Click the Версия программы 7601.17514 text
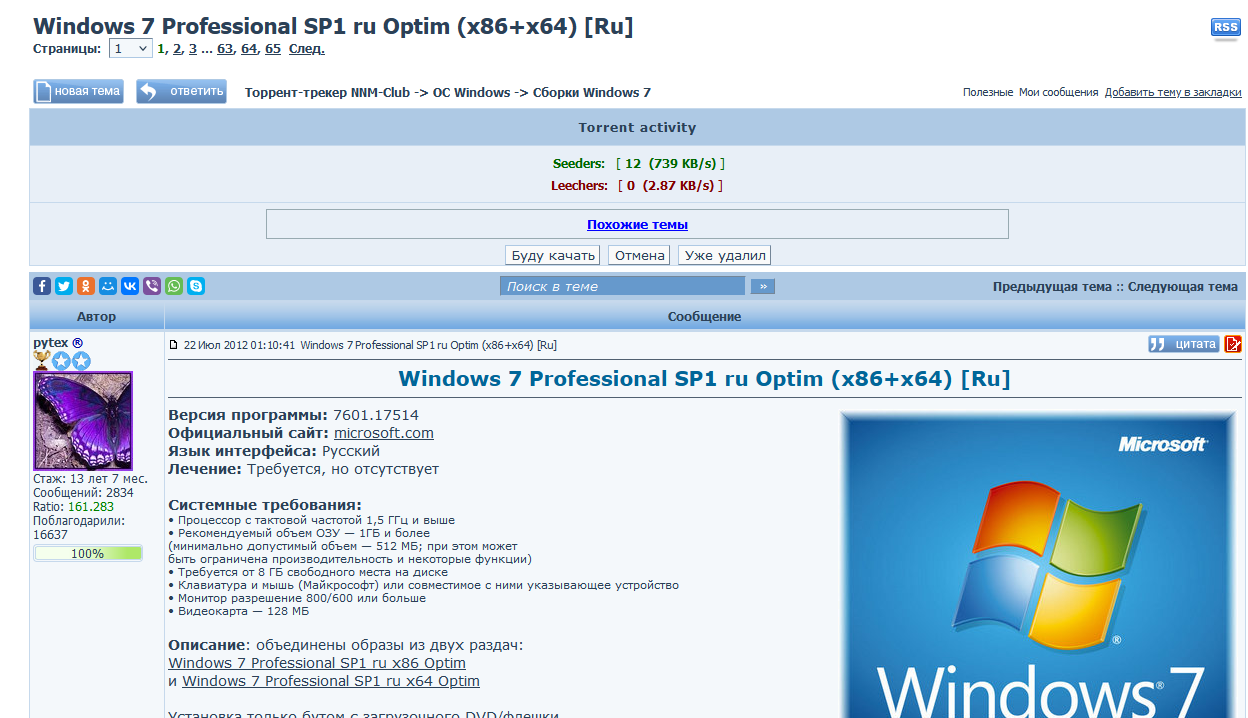This screenshot has width=1248, height=718. 293,415
